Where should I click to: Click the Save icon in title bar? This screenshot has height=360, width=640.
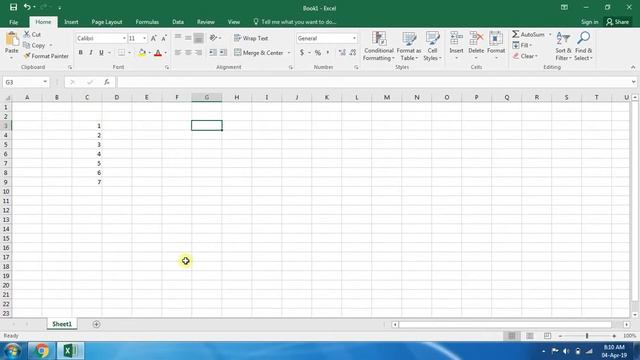13,7
